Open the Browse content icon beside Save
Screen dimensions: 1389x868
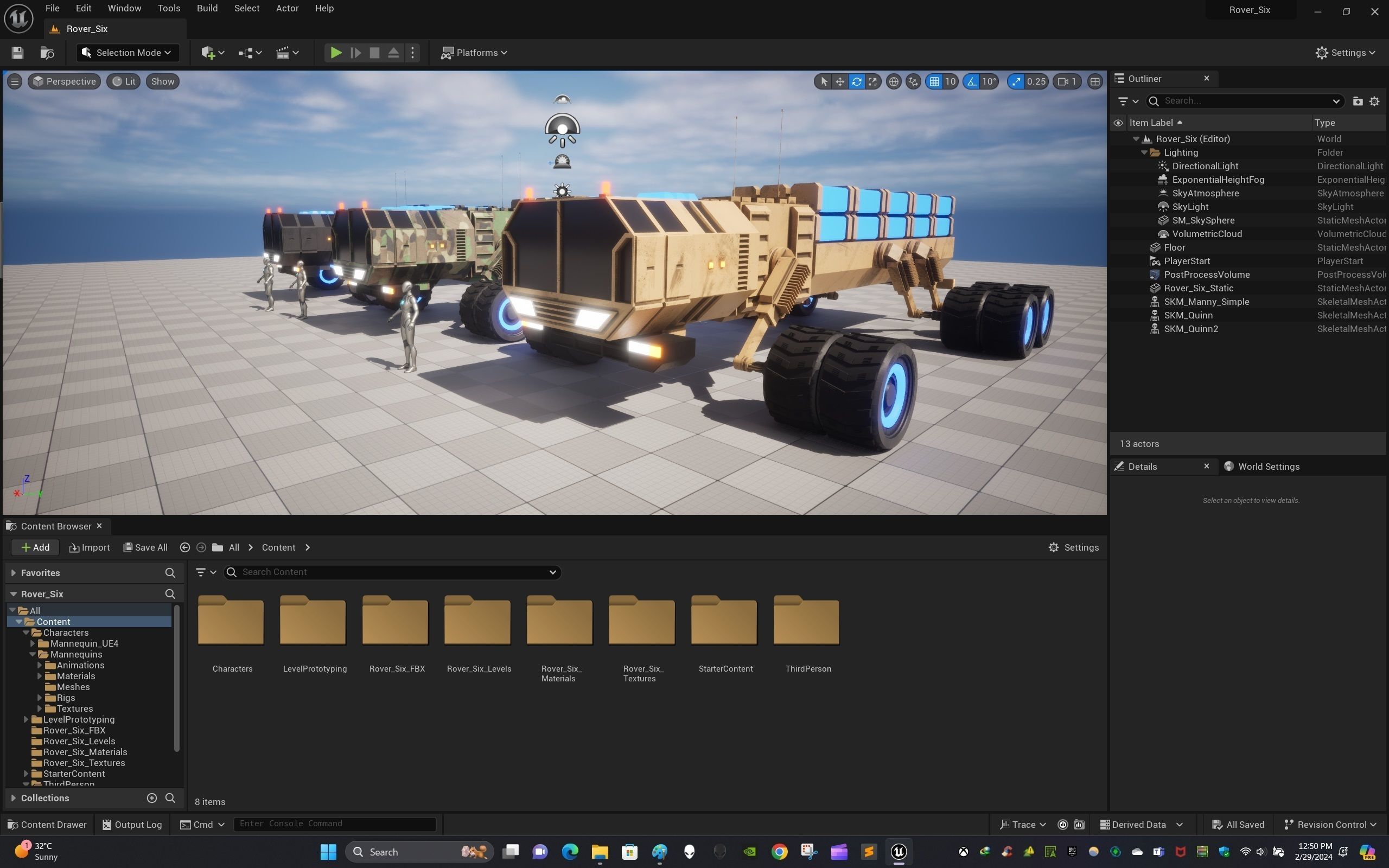click(47, 53)
